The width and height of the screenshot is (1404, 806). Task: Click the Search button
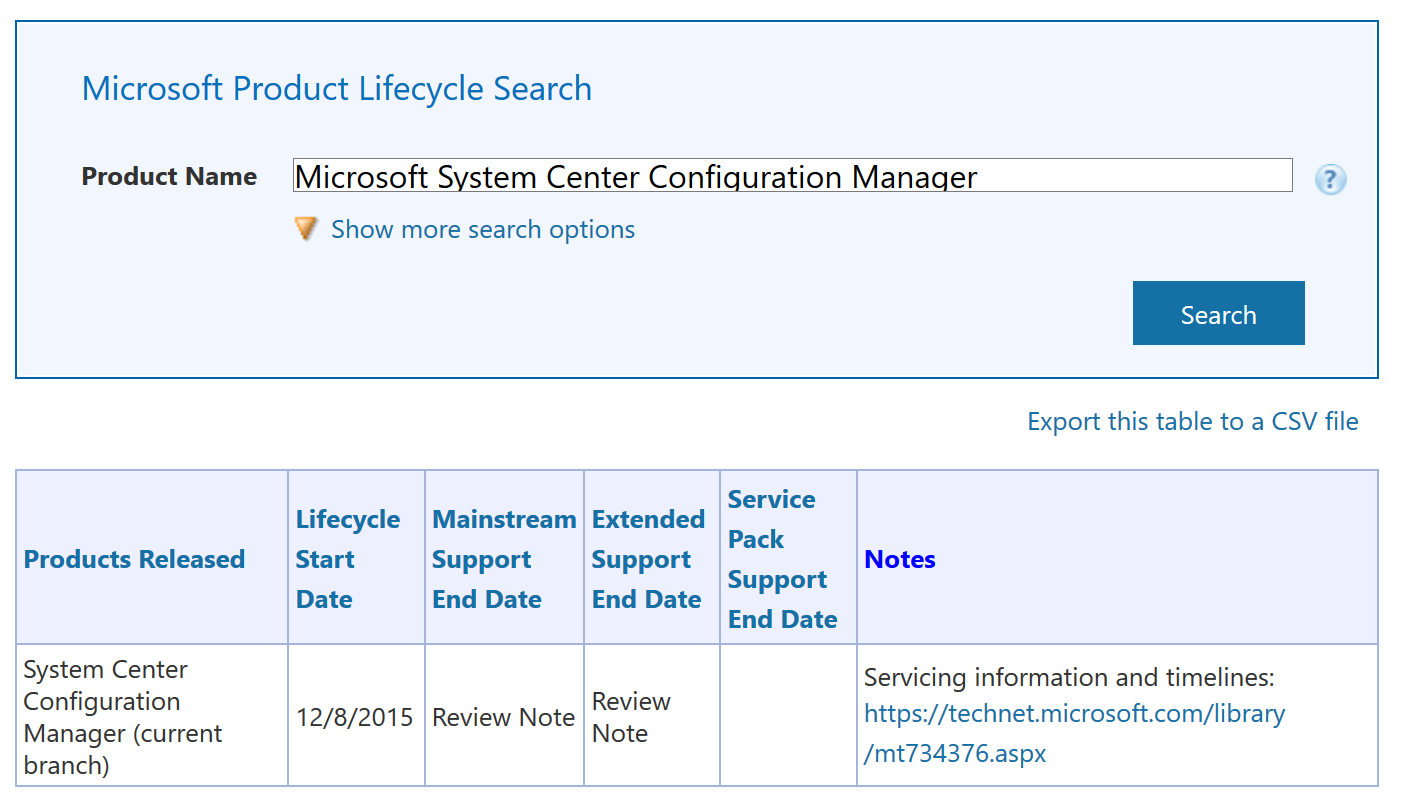1218,313
